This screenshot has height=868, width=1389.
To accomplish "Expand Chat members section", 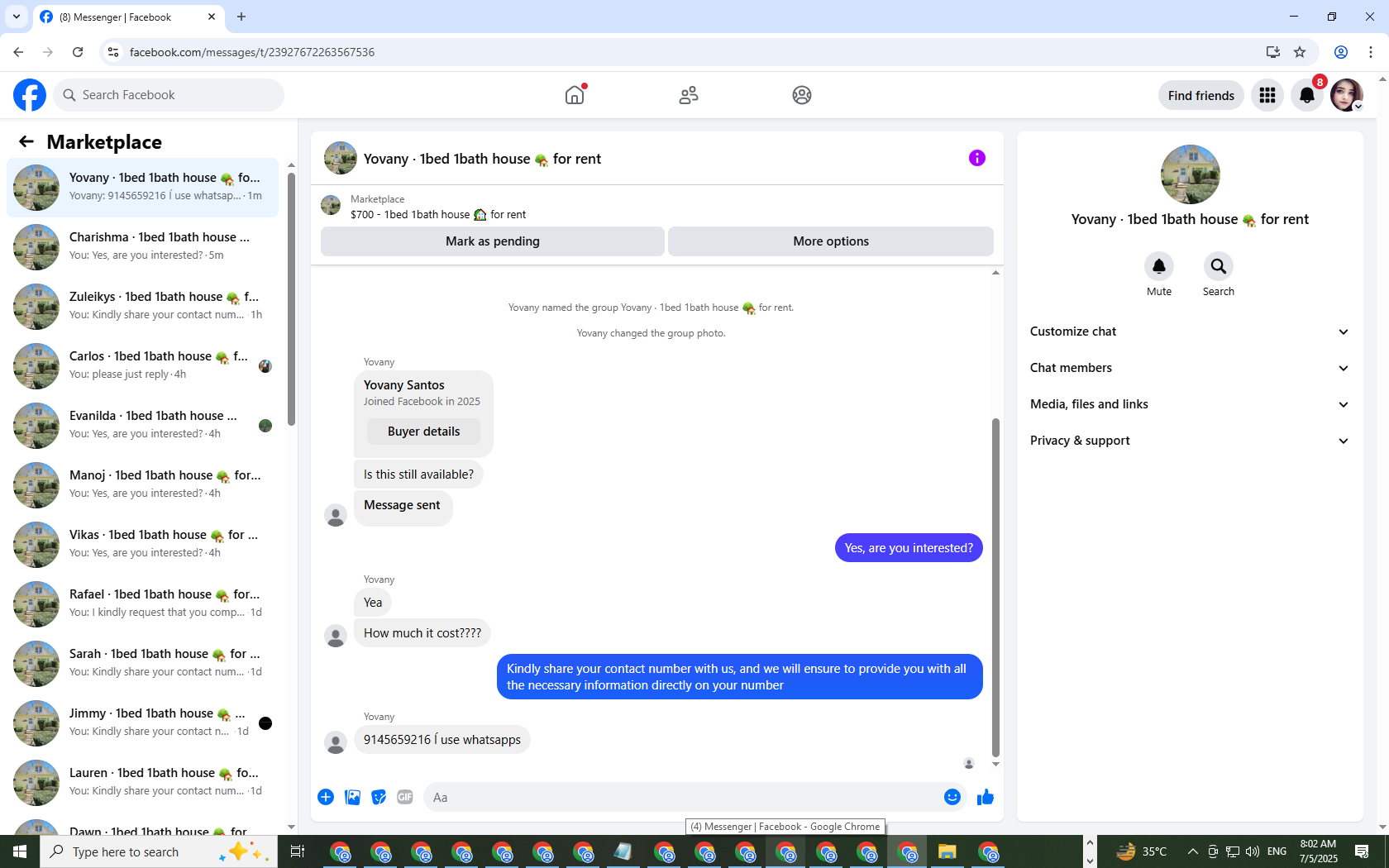I will [1190, 368].
